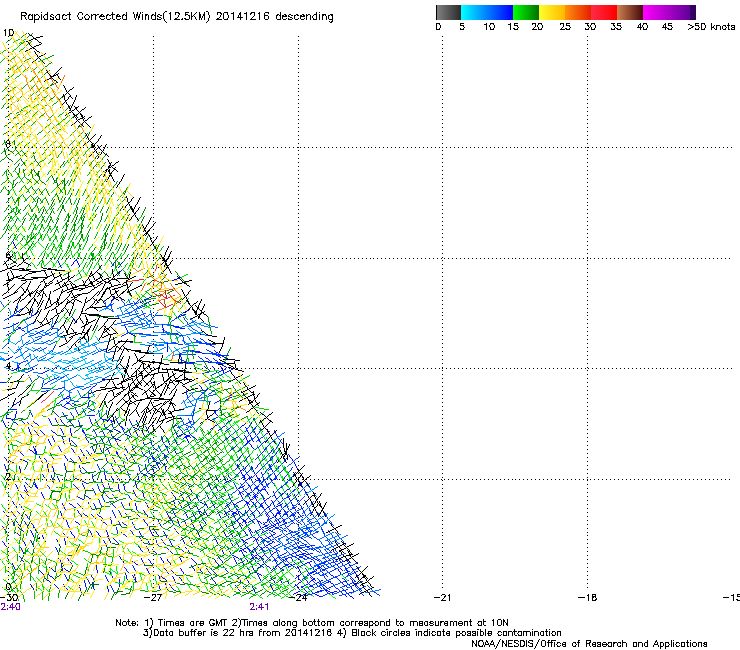The image size is (740, 650).
Task: Click the '4' latitude axis label
Action: [8, 366]
